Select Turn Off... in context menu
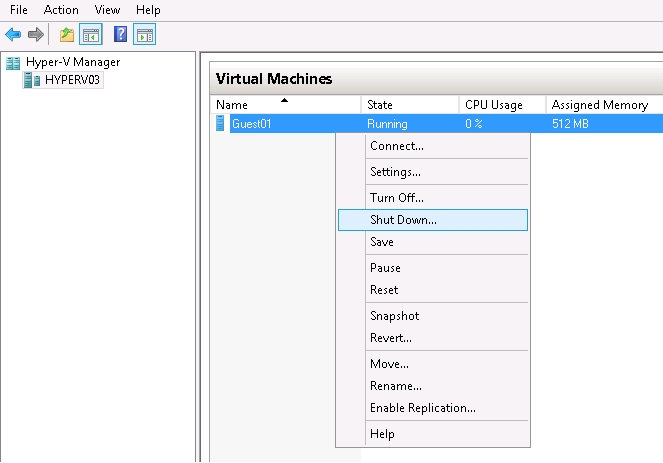The width and height of the screenshot is (663, 463). [433, 198]
